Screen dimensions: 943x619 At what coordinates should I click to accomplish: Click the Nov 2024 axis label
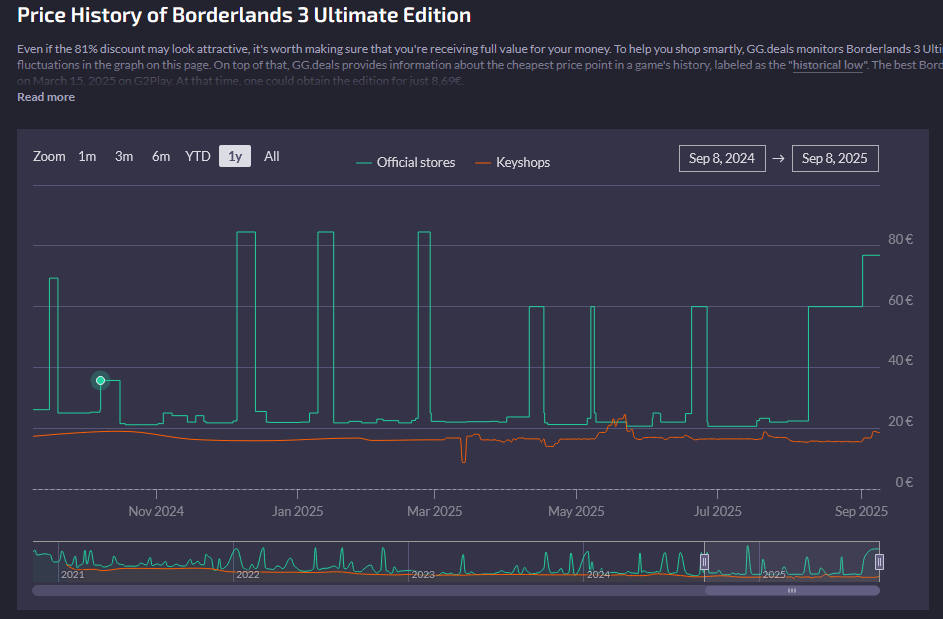point(156,511)
